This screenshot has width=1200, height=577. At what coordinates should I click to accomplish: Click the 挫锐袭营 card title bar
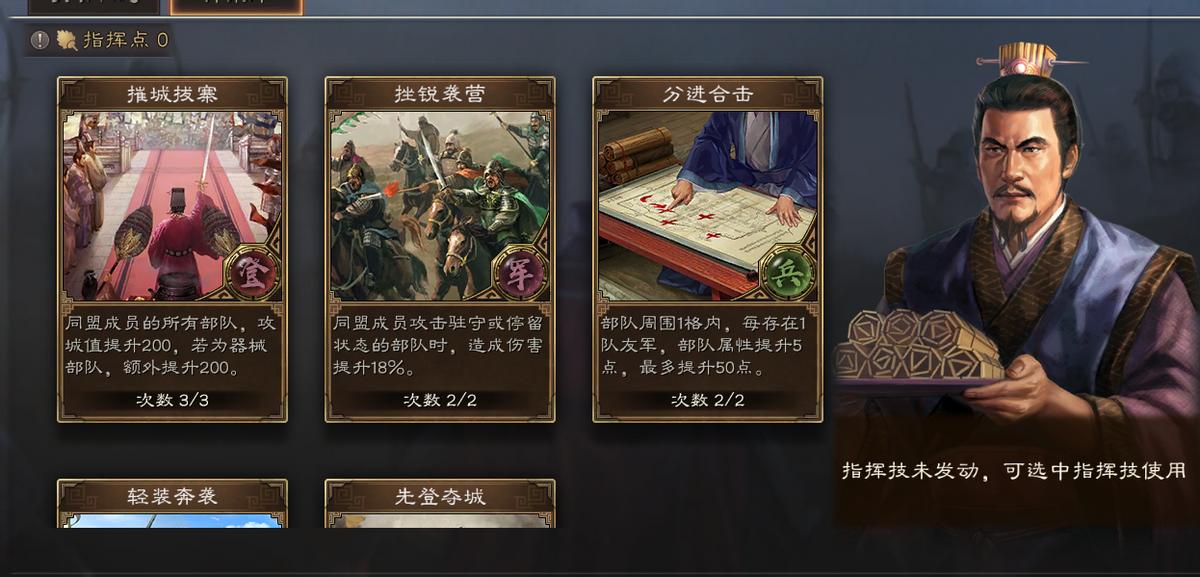click(440, 94)
